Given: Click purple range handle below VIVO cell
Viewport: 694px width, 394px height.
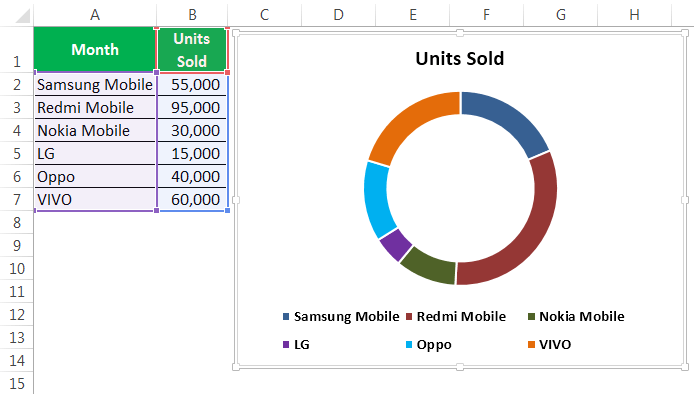Looking at the screenshot, I should [156, 211].
